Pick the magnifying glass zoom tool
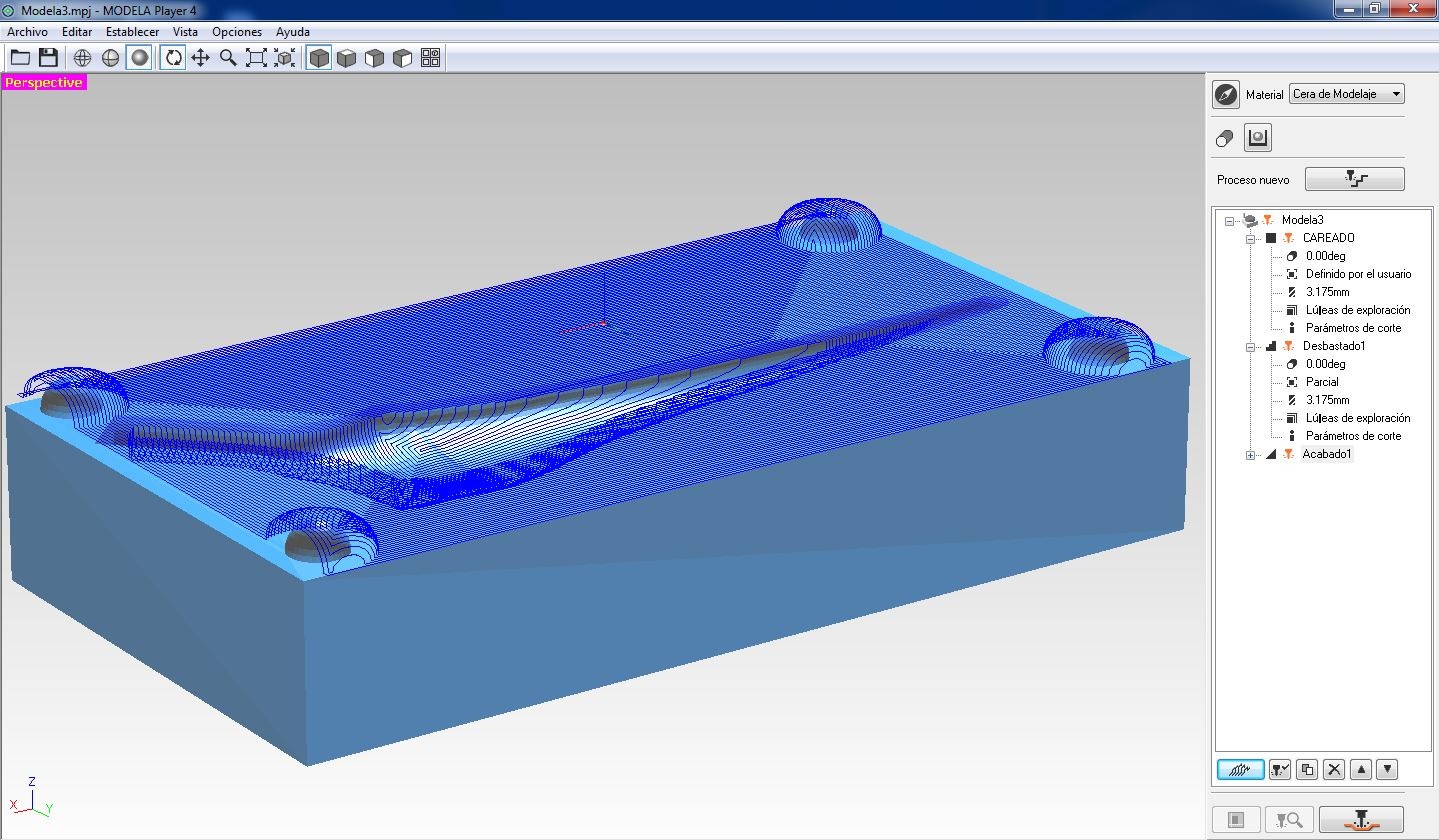 228,58
